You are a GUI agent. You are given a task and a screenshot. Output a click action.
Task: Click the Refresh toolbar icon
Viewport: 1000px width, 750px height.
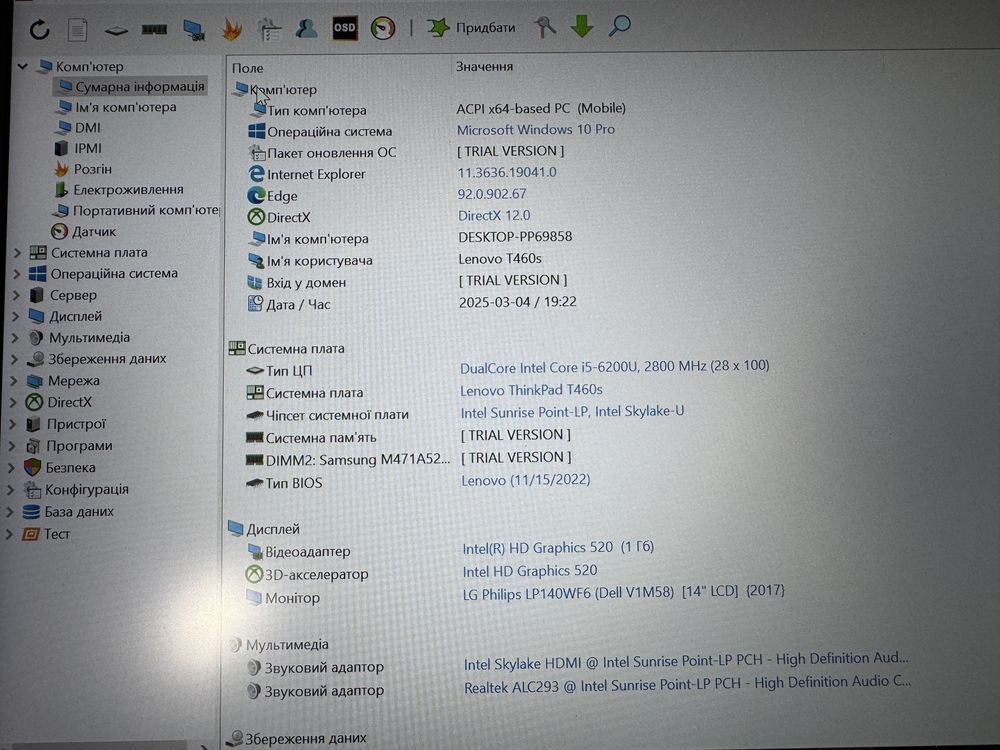[40, 29]
